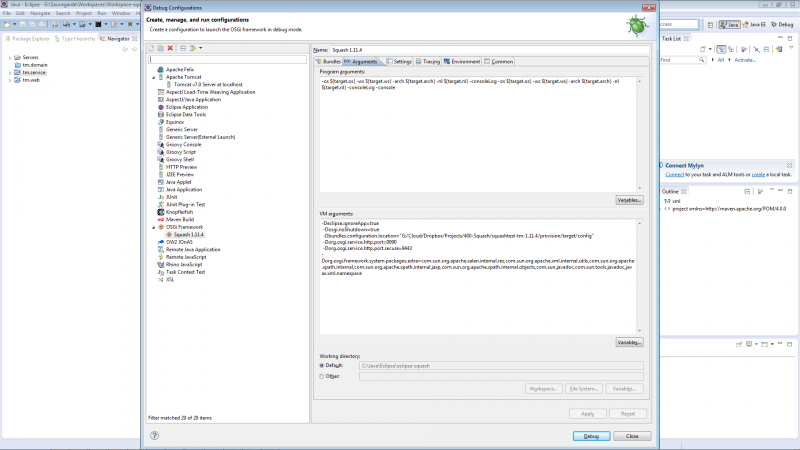Switch to the Bundles tab
Image resolution: width=800 pixels, height=450 pixels.
328,61
